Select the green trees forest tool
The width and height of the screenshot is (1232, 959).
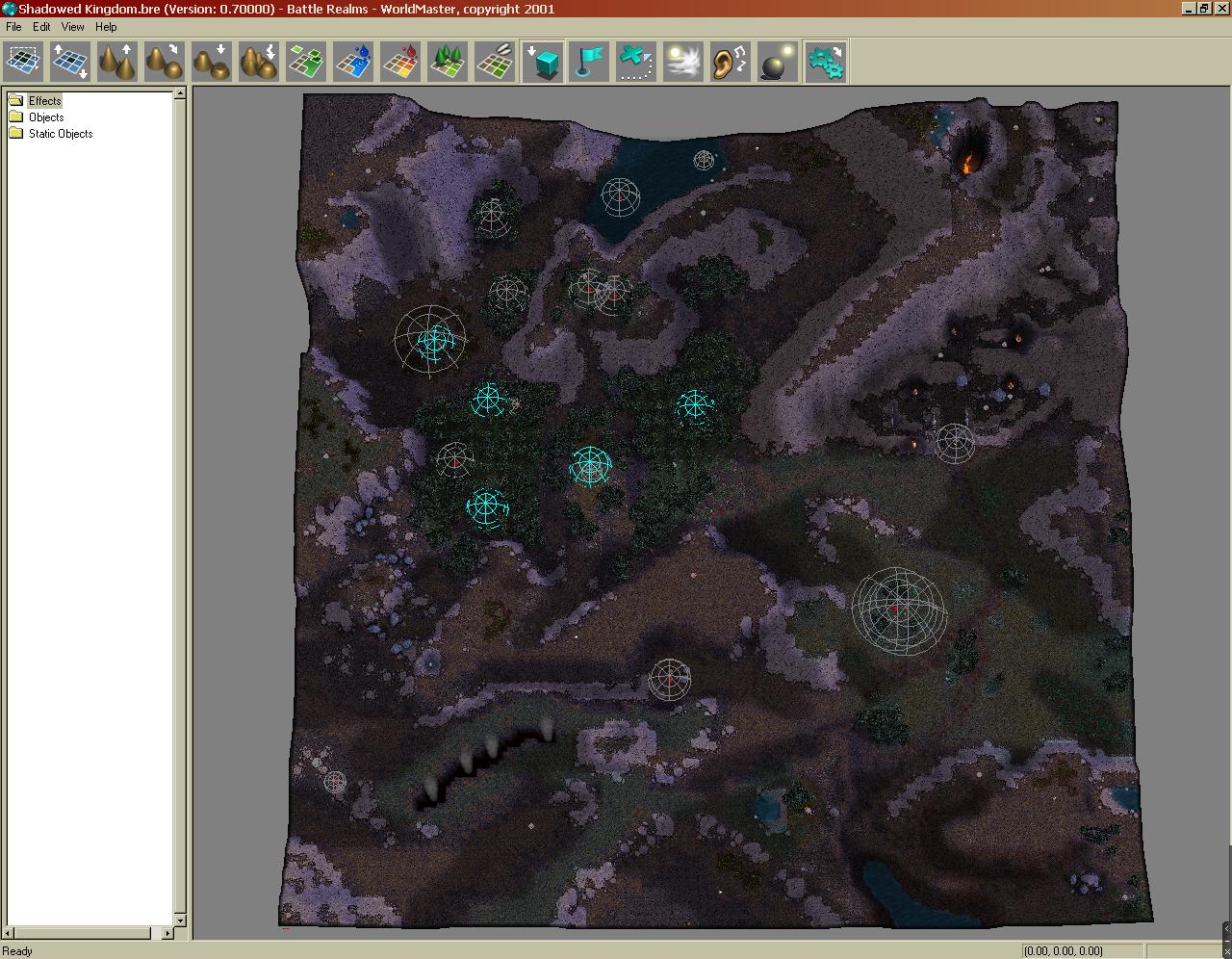448,62
